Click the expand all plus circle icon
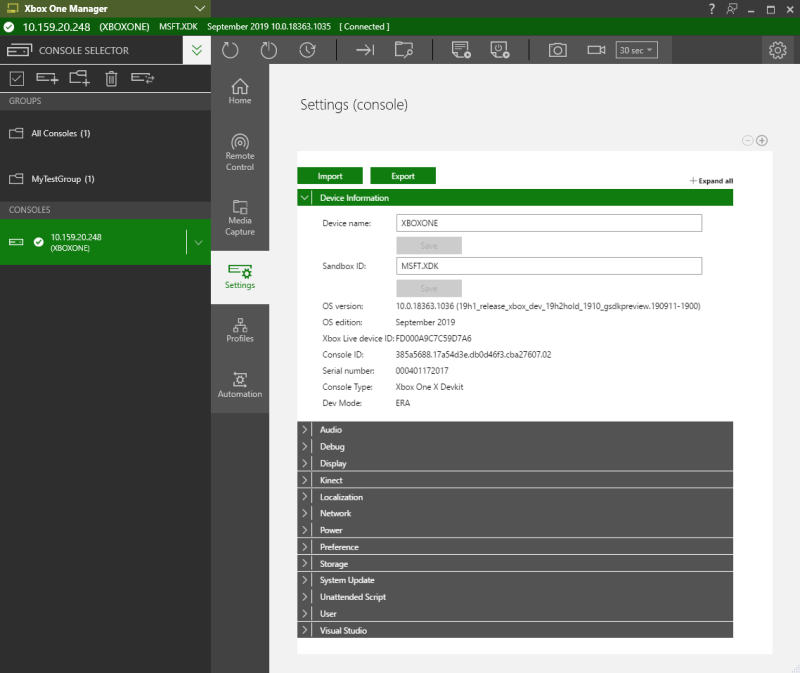 click(762, 140)
